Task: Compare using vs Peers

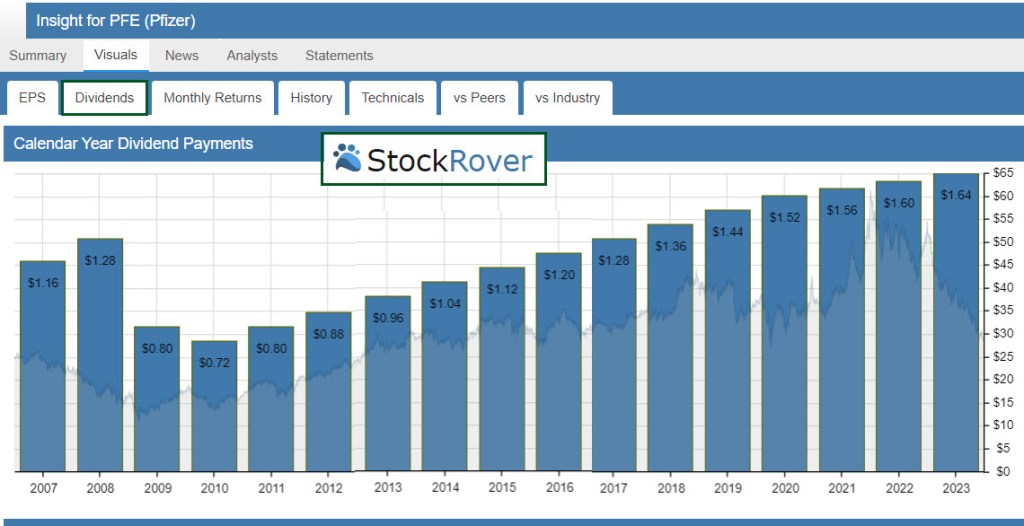Action: coord(479,98)
